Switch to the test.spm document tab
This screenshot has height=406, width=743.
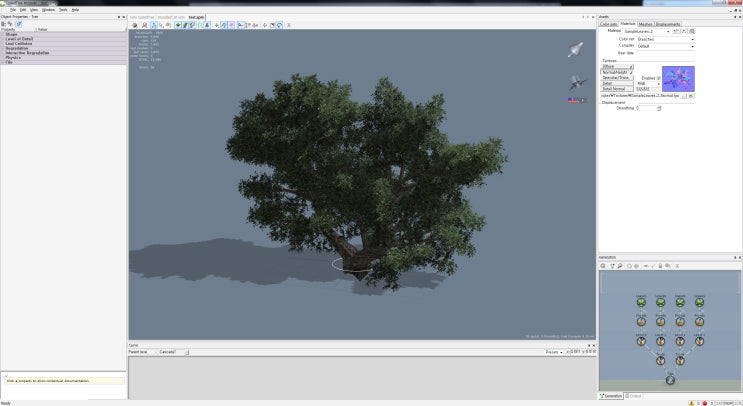(x=196, y=17)
